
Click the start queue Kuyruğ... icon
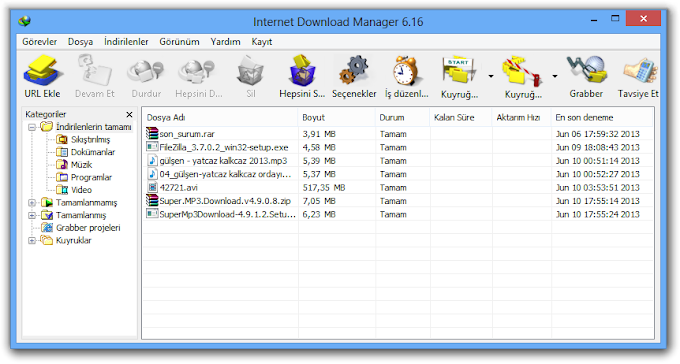pos(459,70)
